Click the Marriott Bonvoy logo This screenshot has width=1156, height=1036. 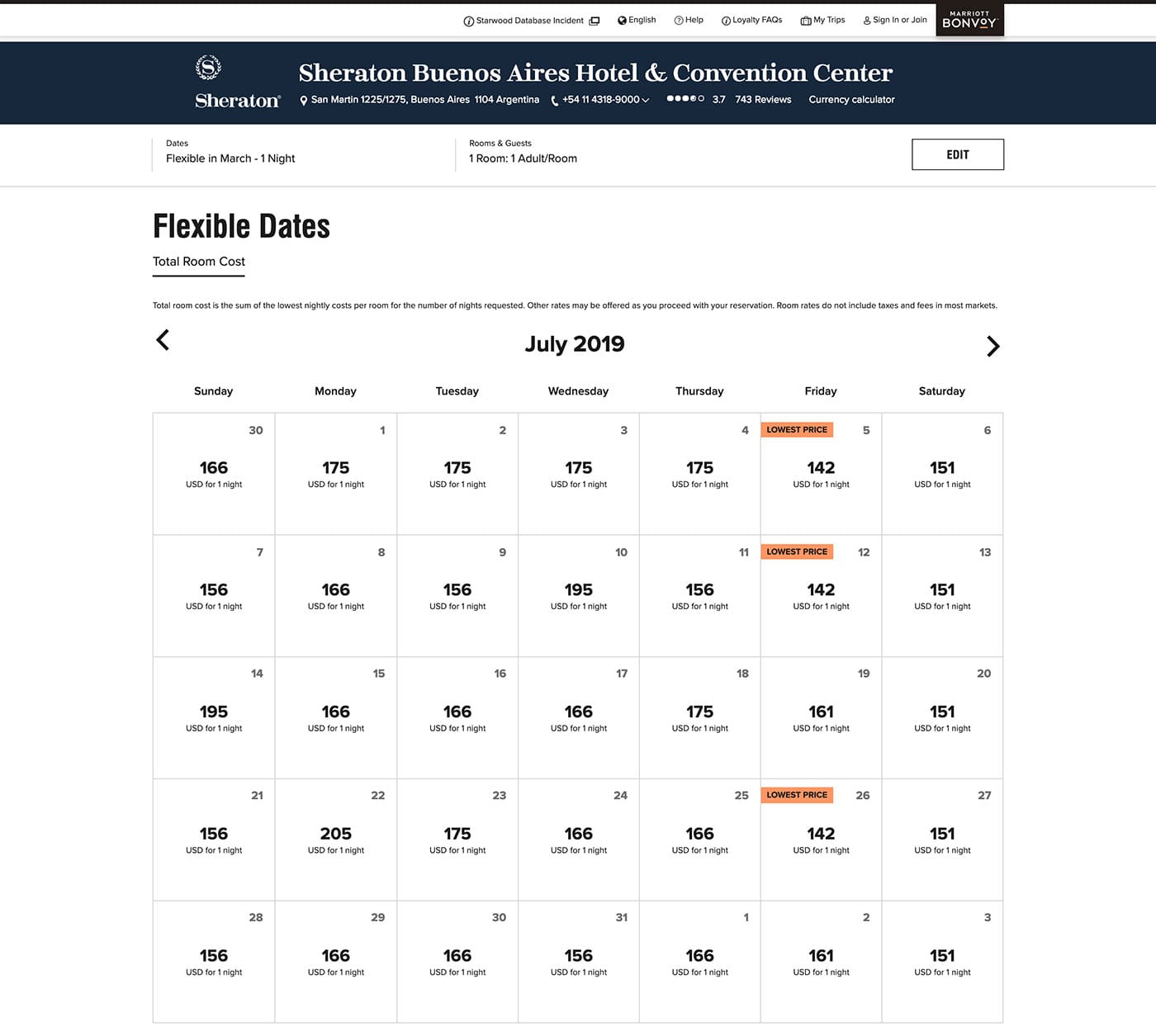[969, 20]
